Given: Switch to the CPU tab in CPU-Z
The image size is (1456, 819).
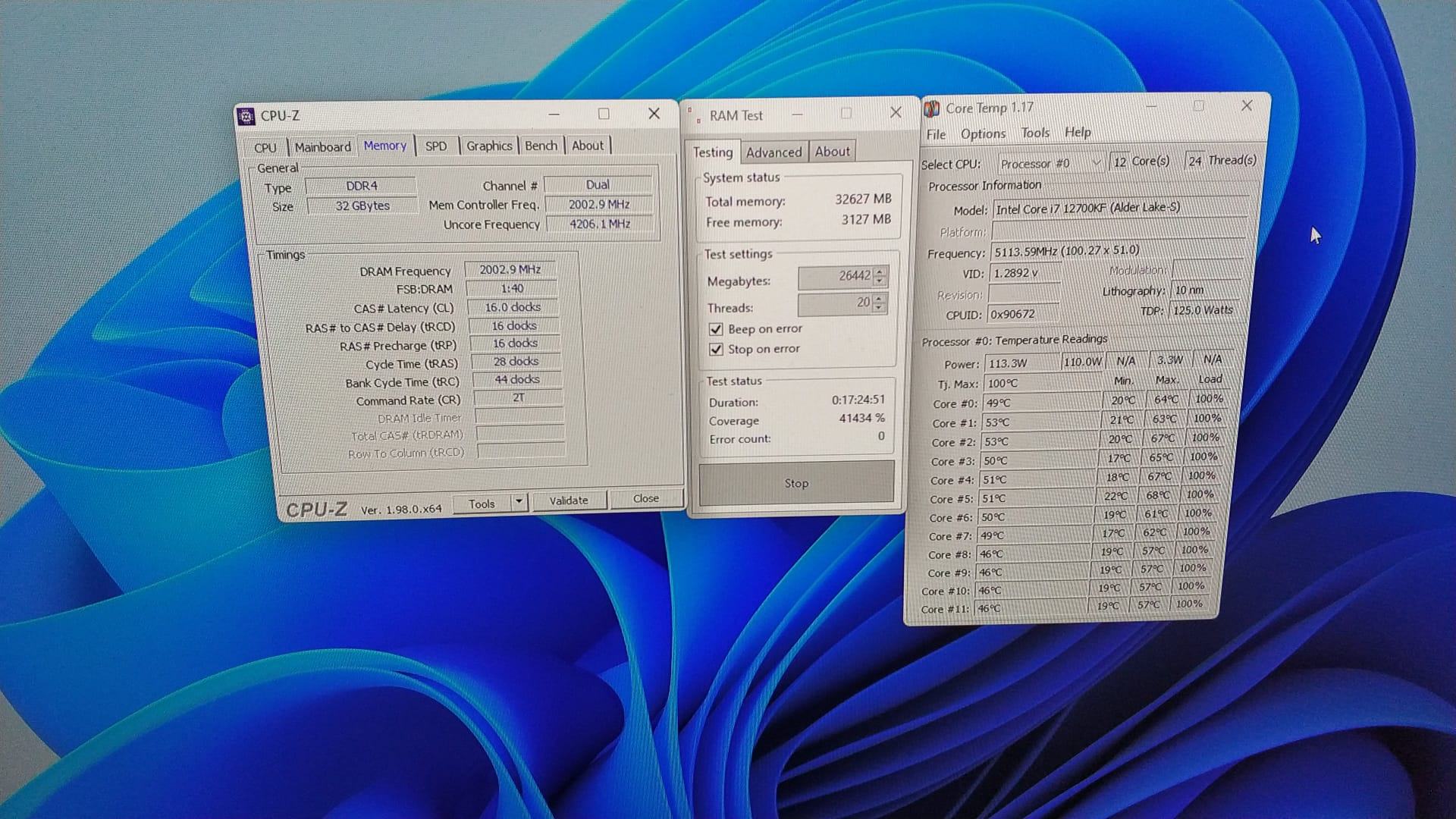Looking at the screenshot, I should click(265, 148).
